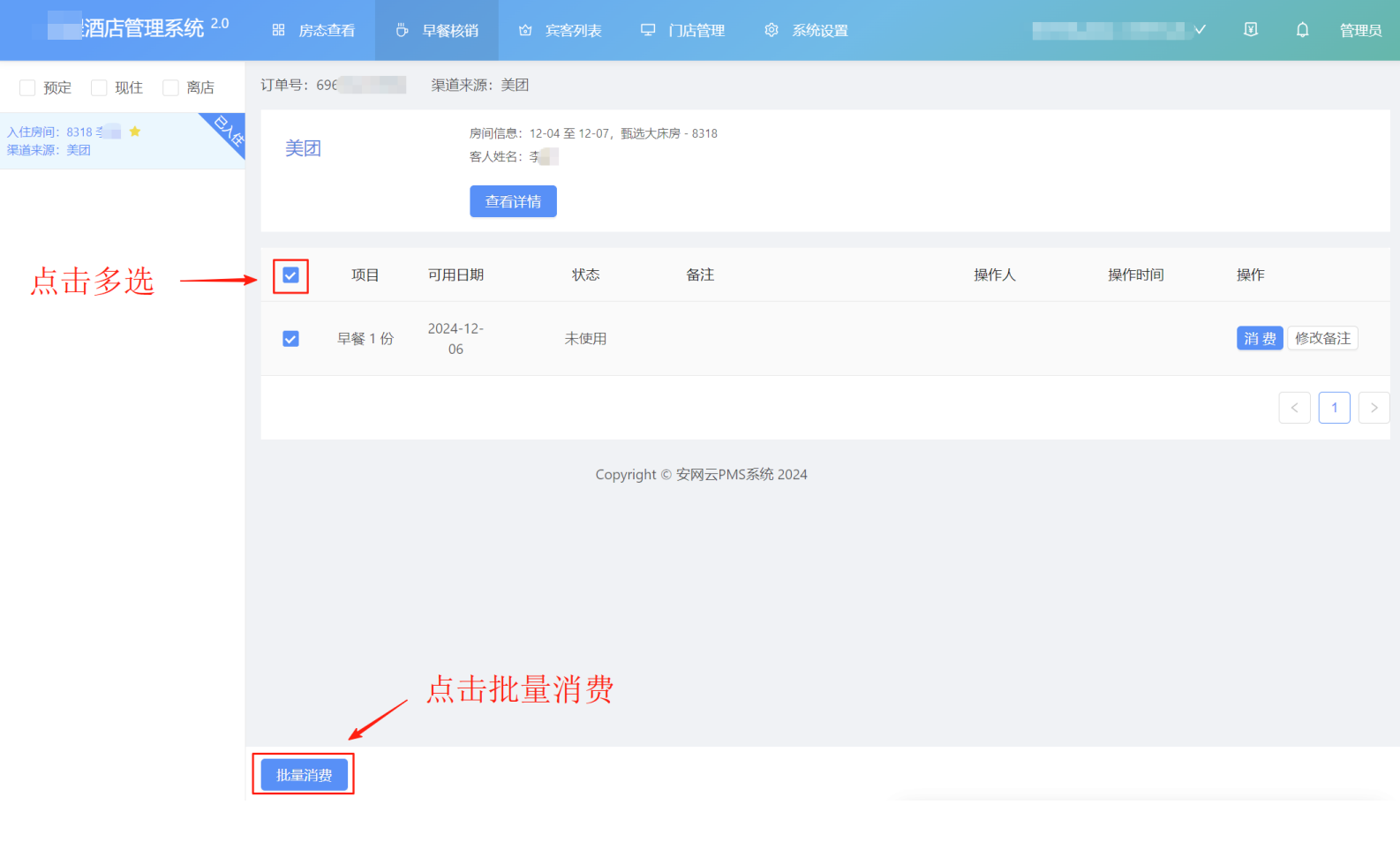Click 消费 button for breakfast row

tap(1260, 338)
